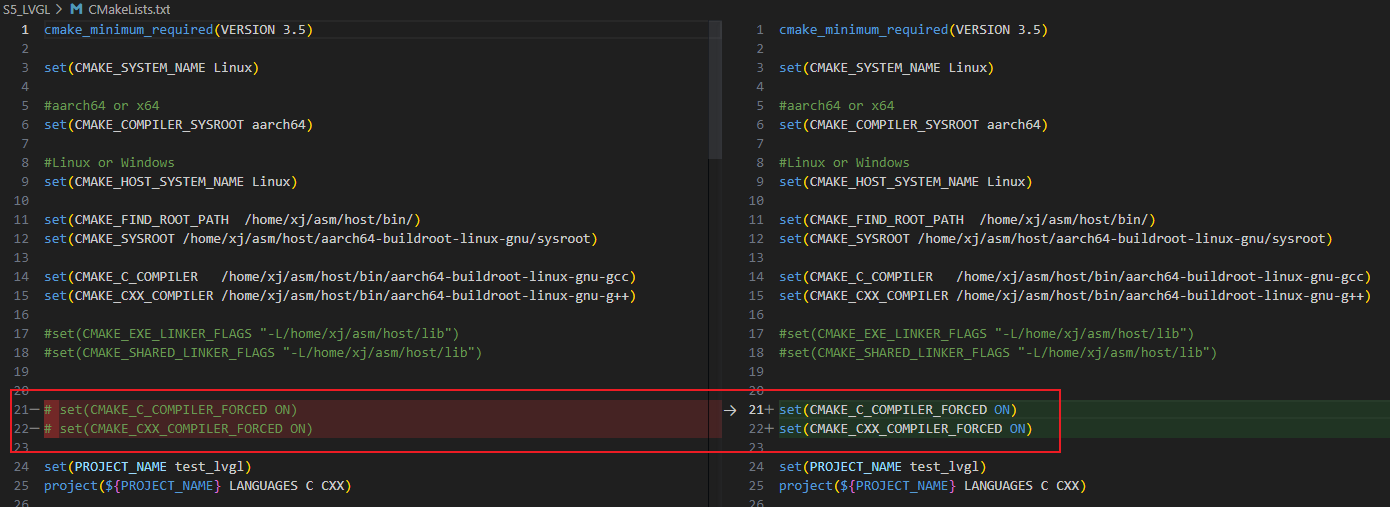Click the added CMAKE_CXX_COMPILER_FORCED line in right pane
The width and height of the screenshot is (1390, 507).
tap(905, 429)
